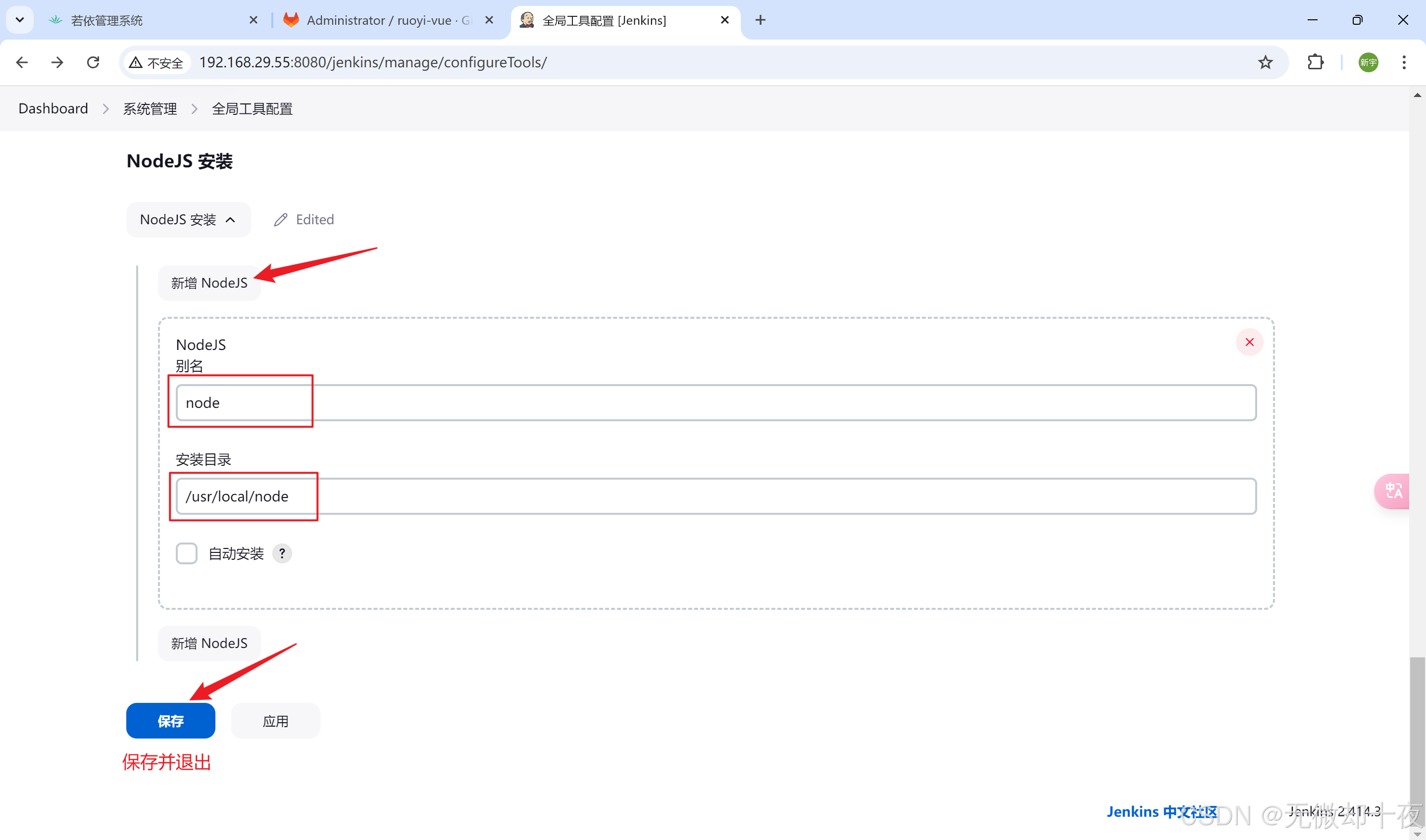The height and width of the screenshot is (840, 1426).
Task: Click the help question mark beside 自动安装
Action: point(282,553)
